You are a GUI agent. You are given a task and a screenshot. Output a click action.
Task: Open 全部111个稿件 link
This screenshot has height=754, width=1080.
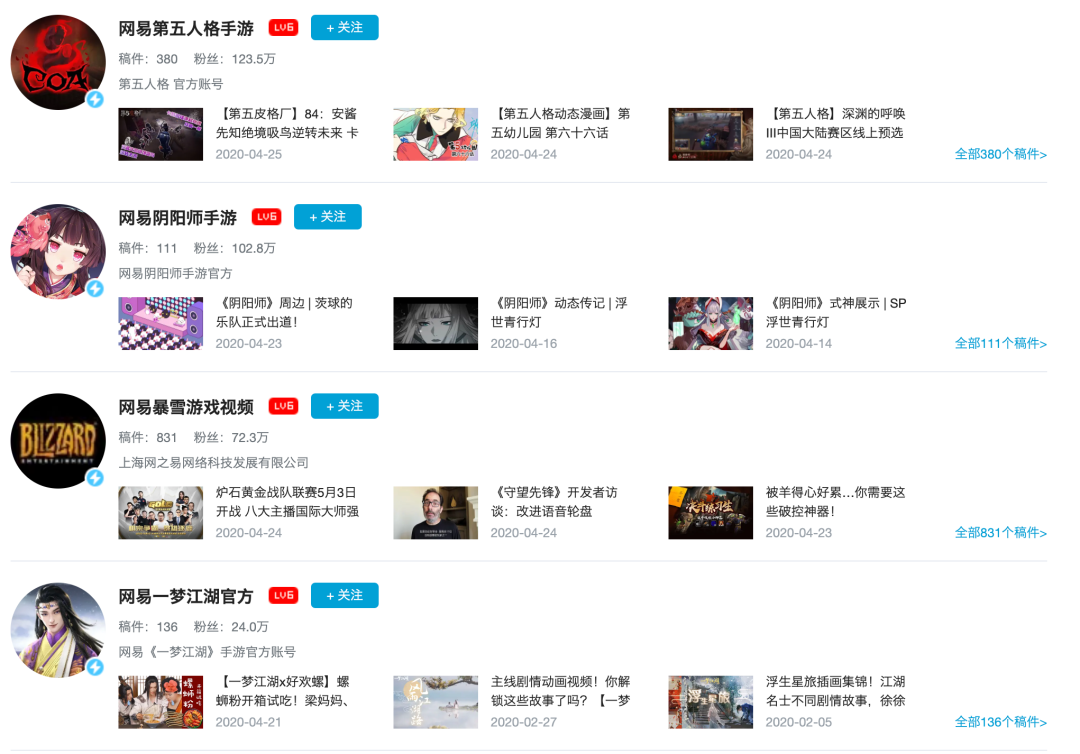tap(1000, 344)
